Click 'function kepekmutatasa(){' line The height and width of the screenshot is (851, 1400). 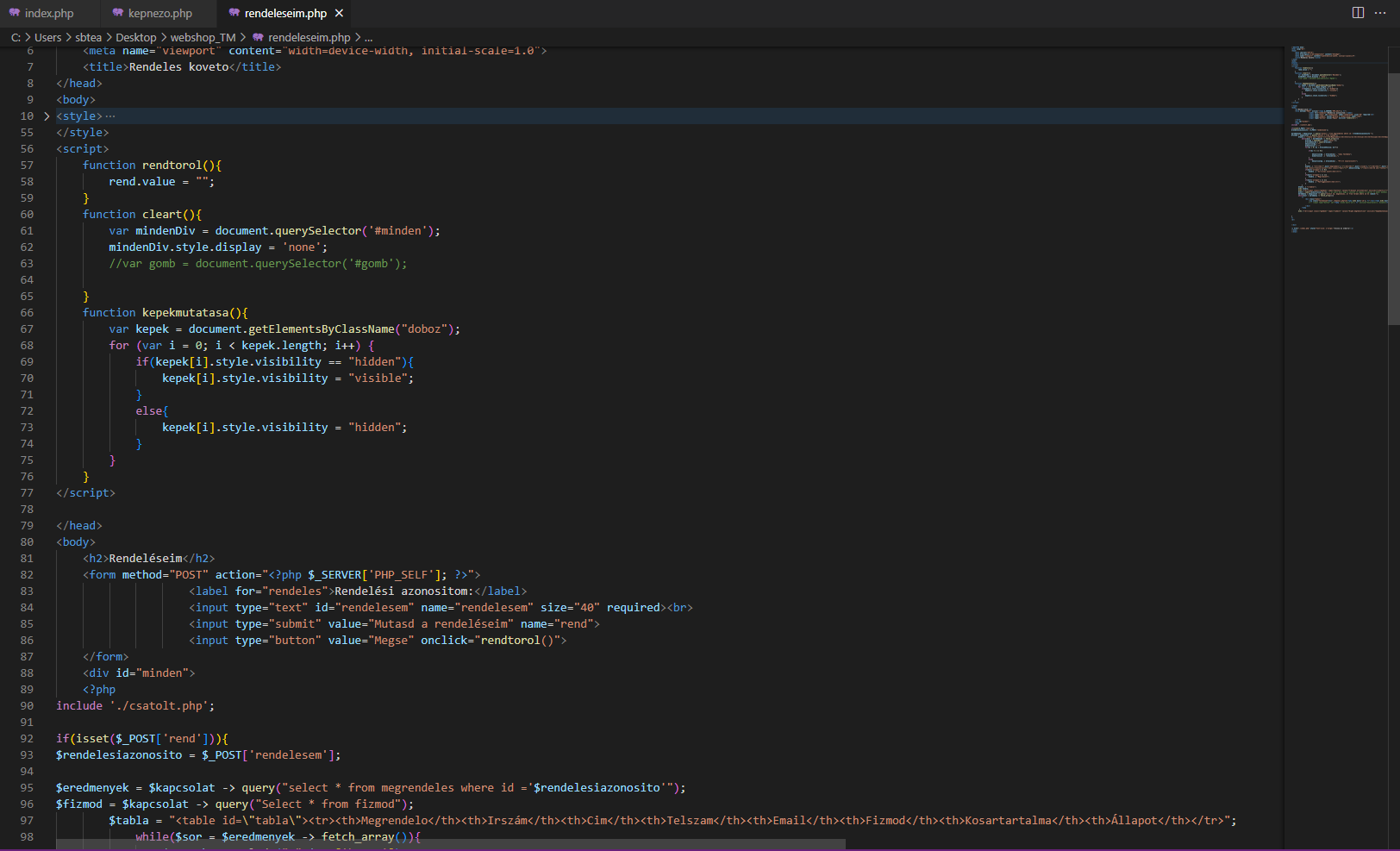[165, 313]
